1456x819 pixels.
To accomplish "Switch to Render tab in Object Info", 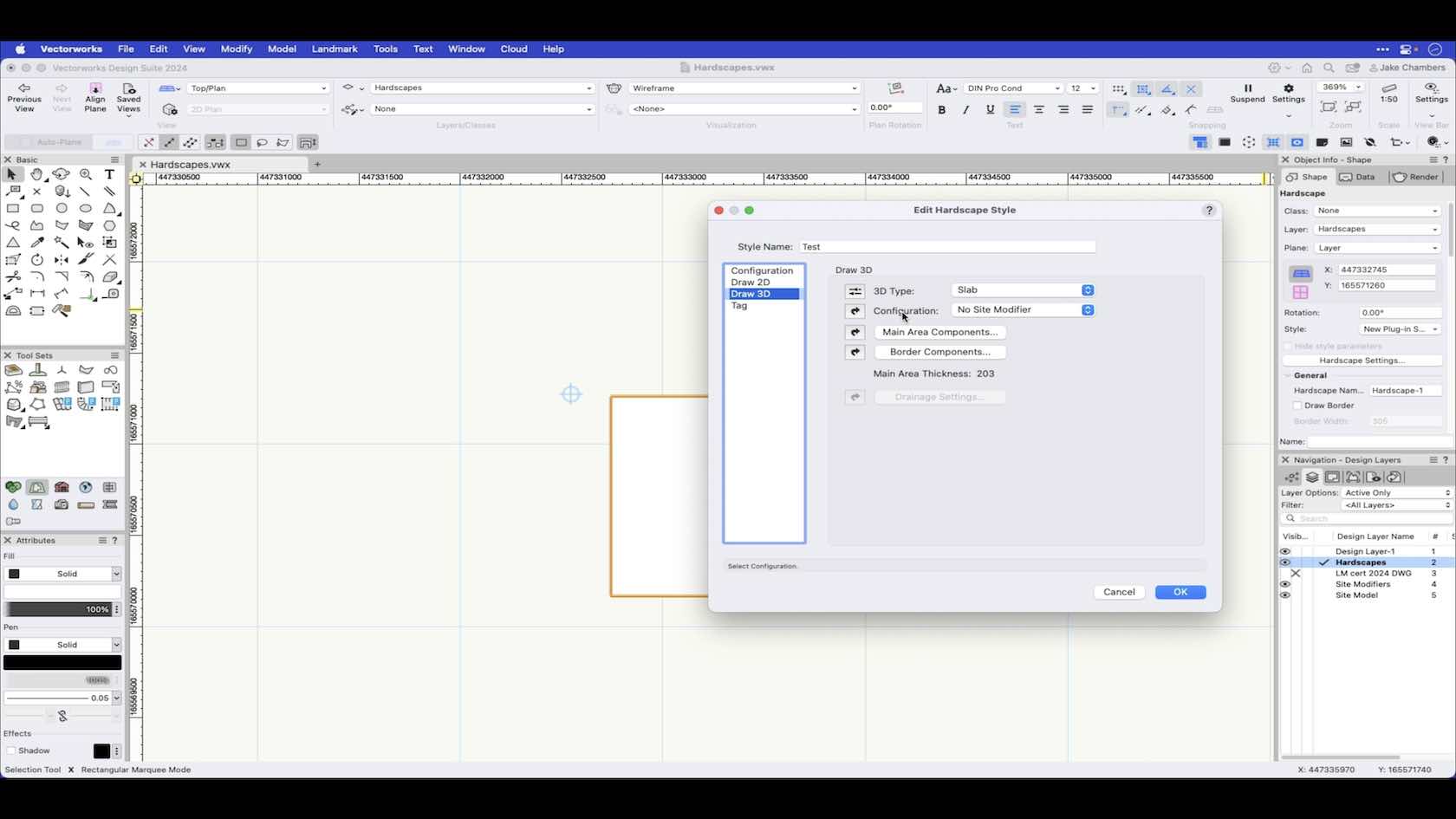I will (1415, 177).
